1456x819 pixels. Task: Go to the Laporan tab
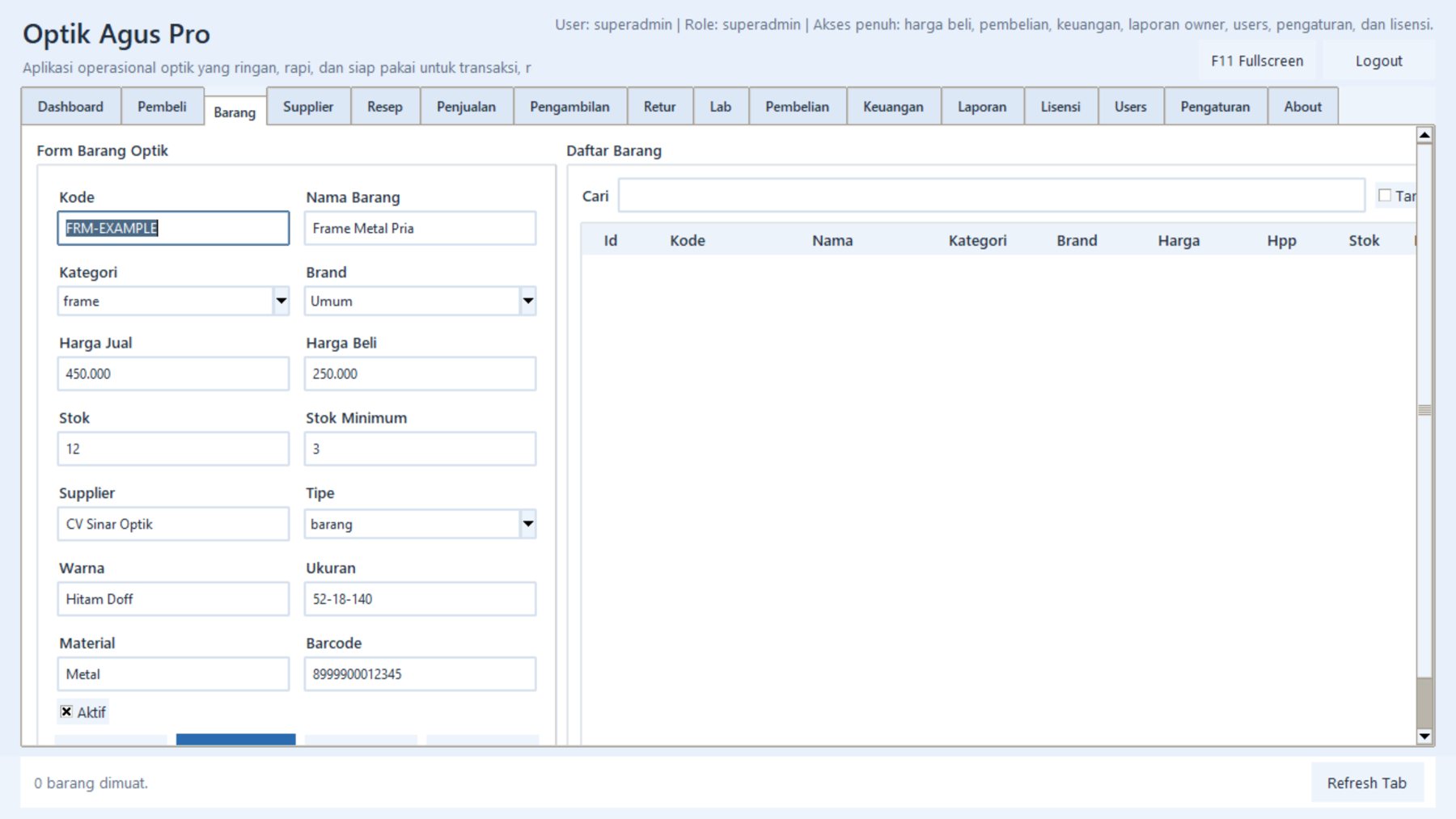[982, 107]
